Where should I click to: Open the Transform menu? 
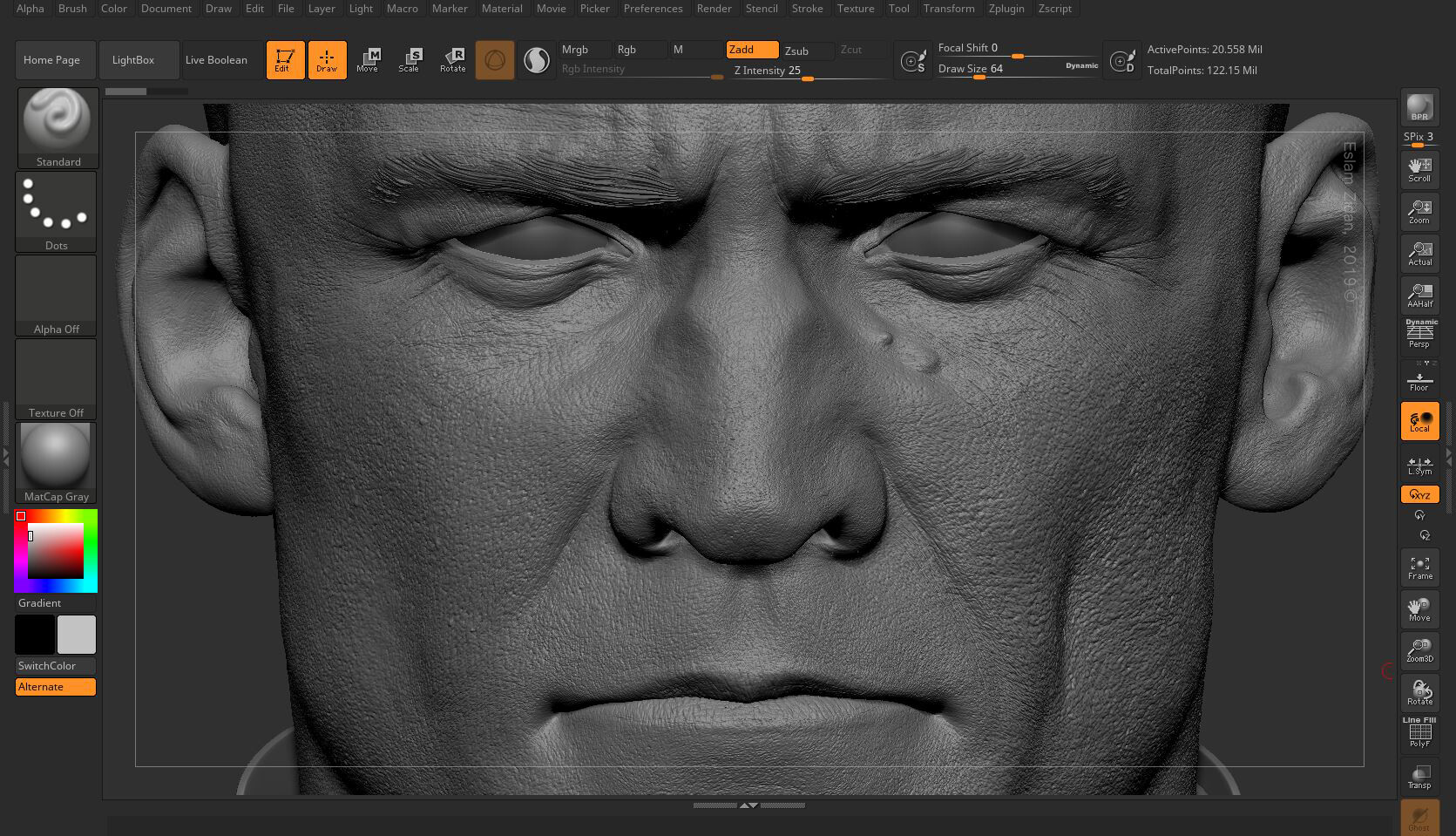click(x=949, y=9)
